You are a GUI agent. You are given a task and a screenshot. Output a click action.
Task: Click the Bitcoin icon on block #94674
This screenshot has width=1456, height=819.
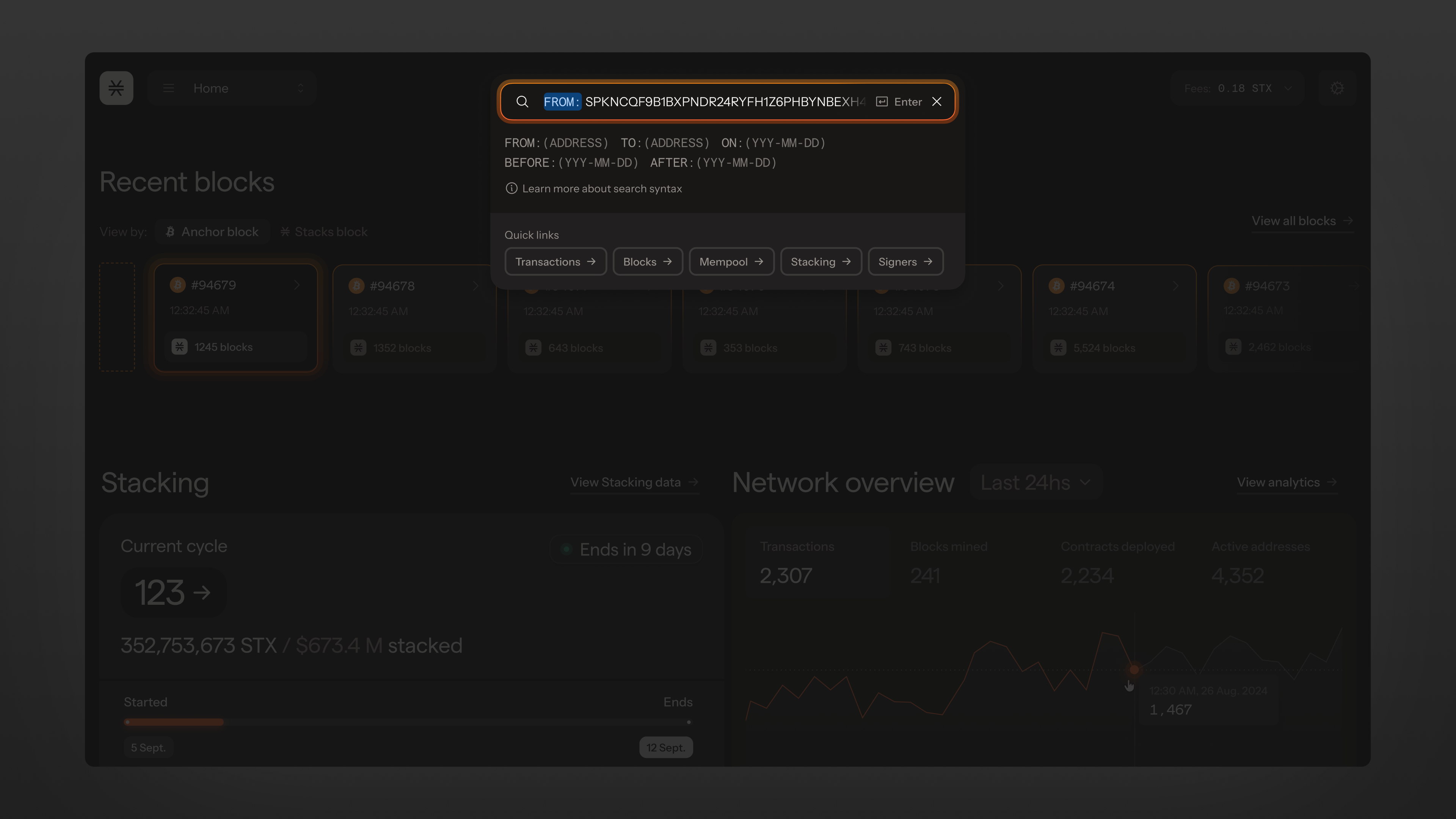[x=1056, y=286]
